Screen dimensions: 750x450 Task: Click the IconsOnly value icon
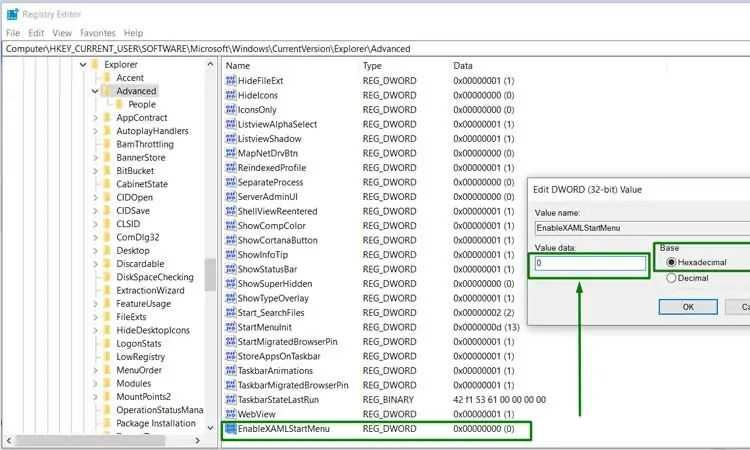(231, 110)
